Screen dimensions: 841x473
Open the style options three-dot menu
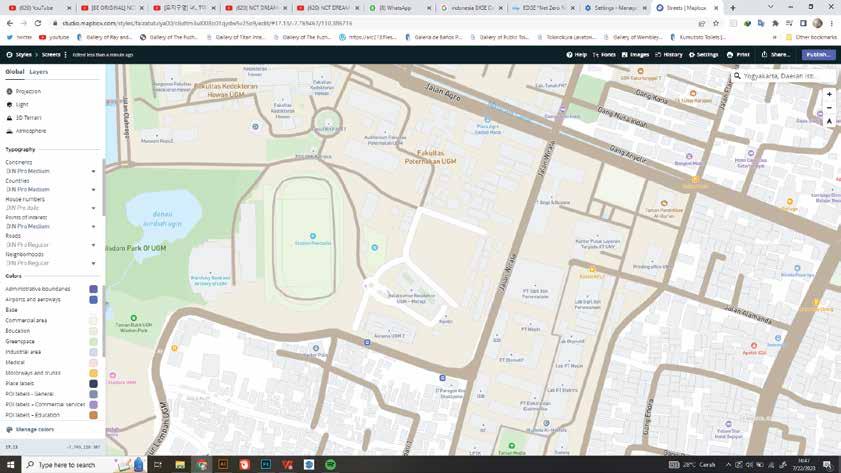coord(65,55)
